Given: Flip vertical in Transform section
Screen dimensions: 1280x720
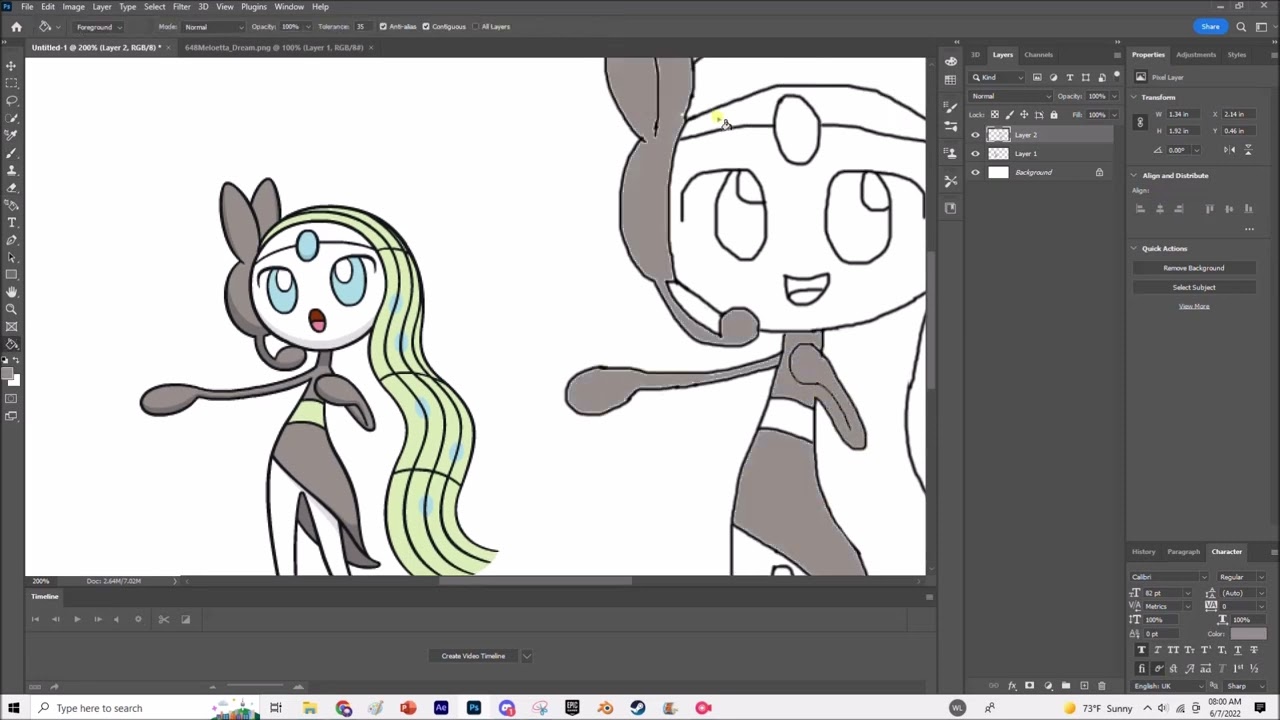Looking at the screenshot, I should [x=1247, y=150].
